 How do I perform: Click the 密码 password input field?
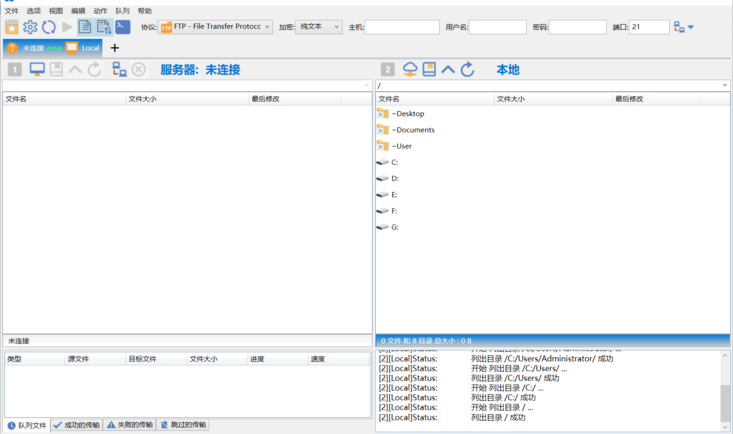click(x=578, y=27)
